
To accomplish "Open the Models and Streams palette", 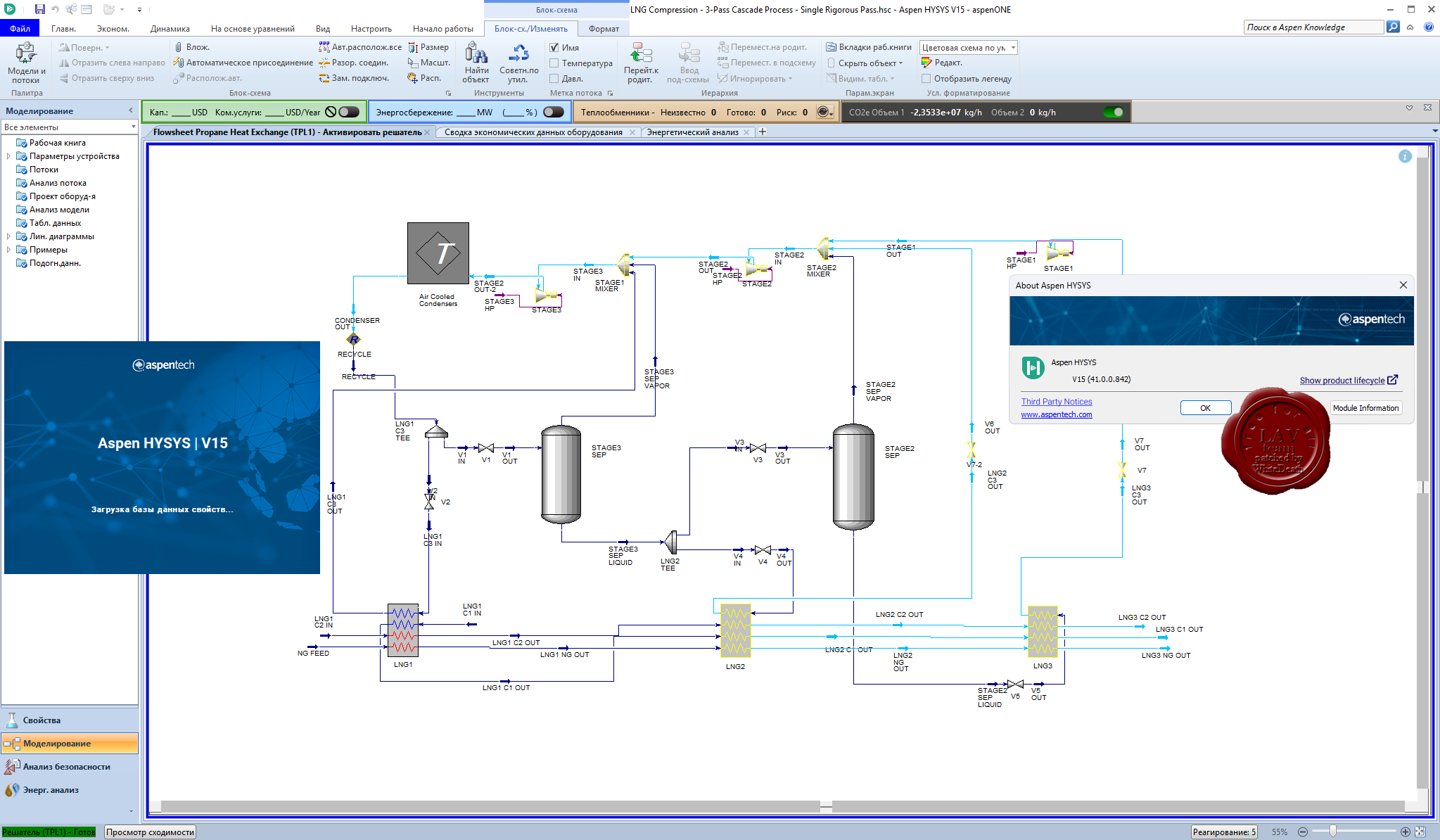I will coord(26,63).
